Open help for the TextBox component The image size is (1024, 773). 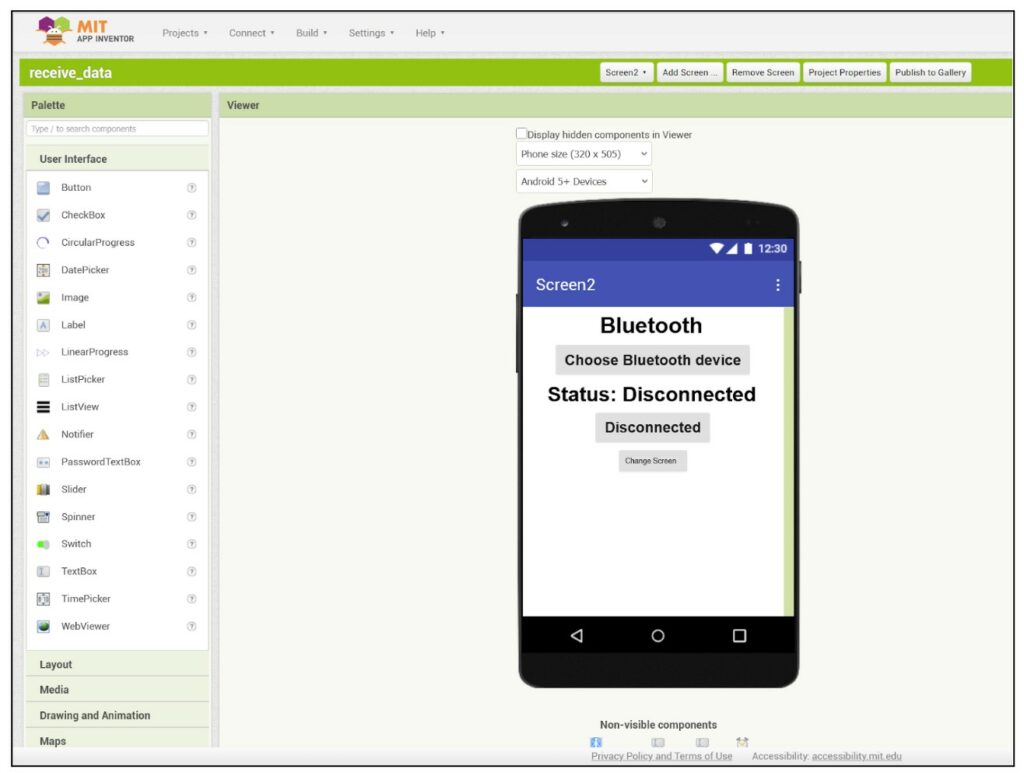[x=191, y=571]
